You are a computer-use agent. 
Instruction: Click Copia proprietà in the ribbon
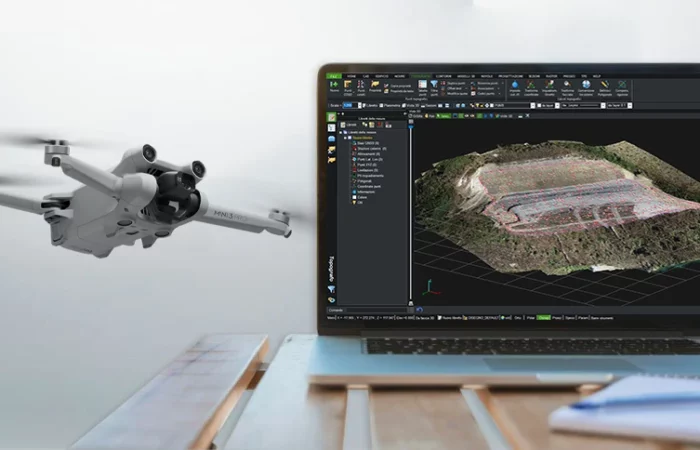[397, 86]
